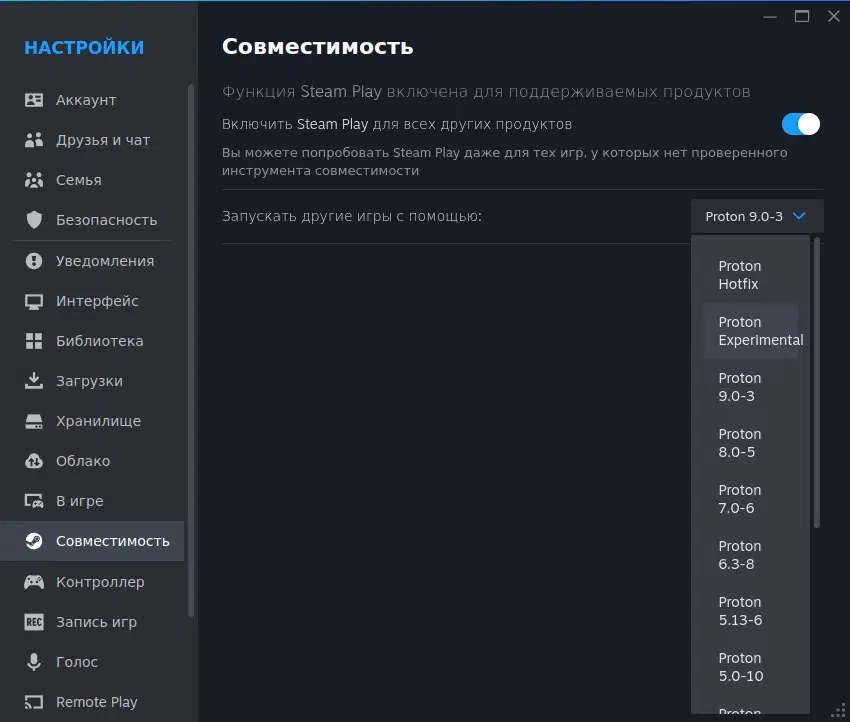The height and width of the screenshot is (722, 850).
Task: Maximize the settings window
Action: [x=801, y=16]
